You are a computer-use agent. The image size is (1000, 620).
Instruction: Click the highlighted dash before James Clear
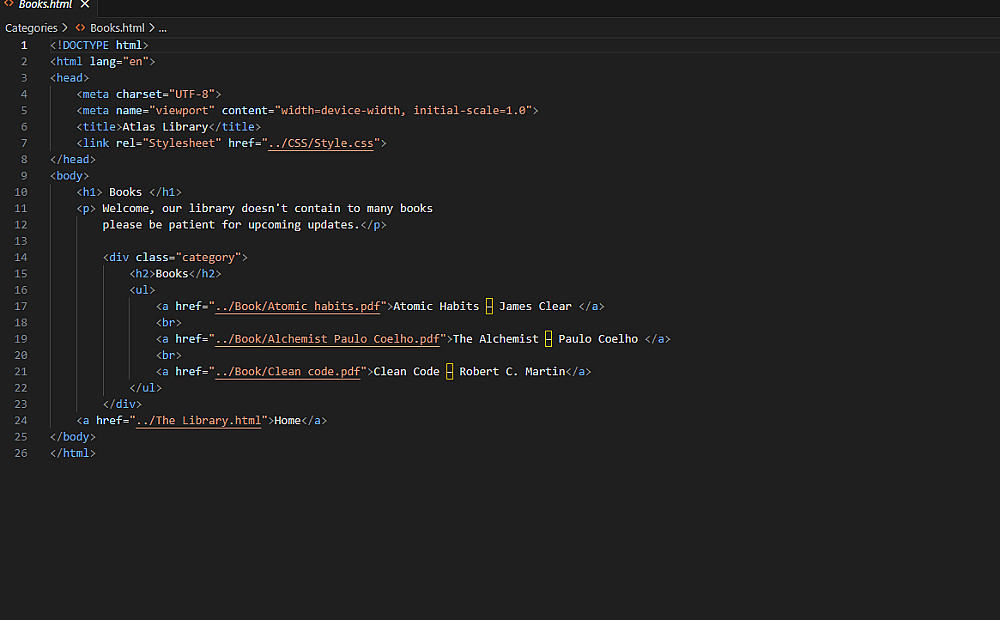[x=489, y=306]
